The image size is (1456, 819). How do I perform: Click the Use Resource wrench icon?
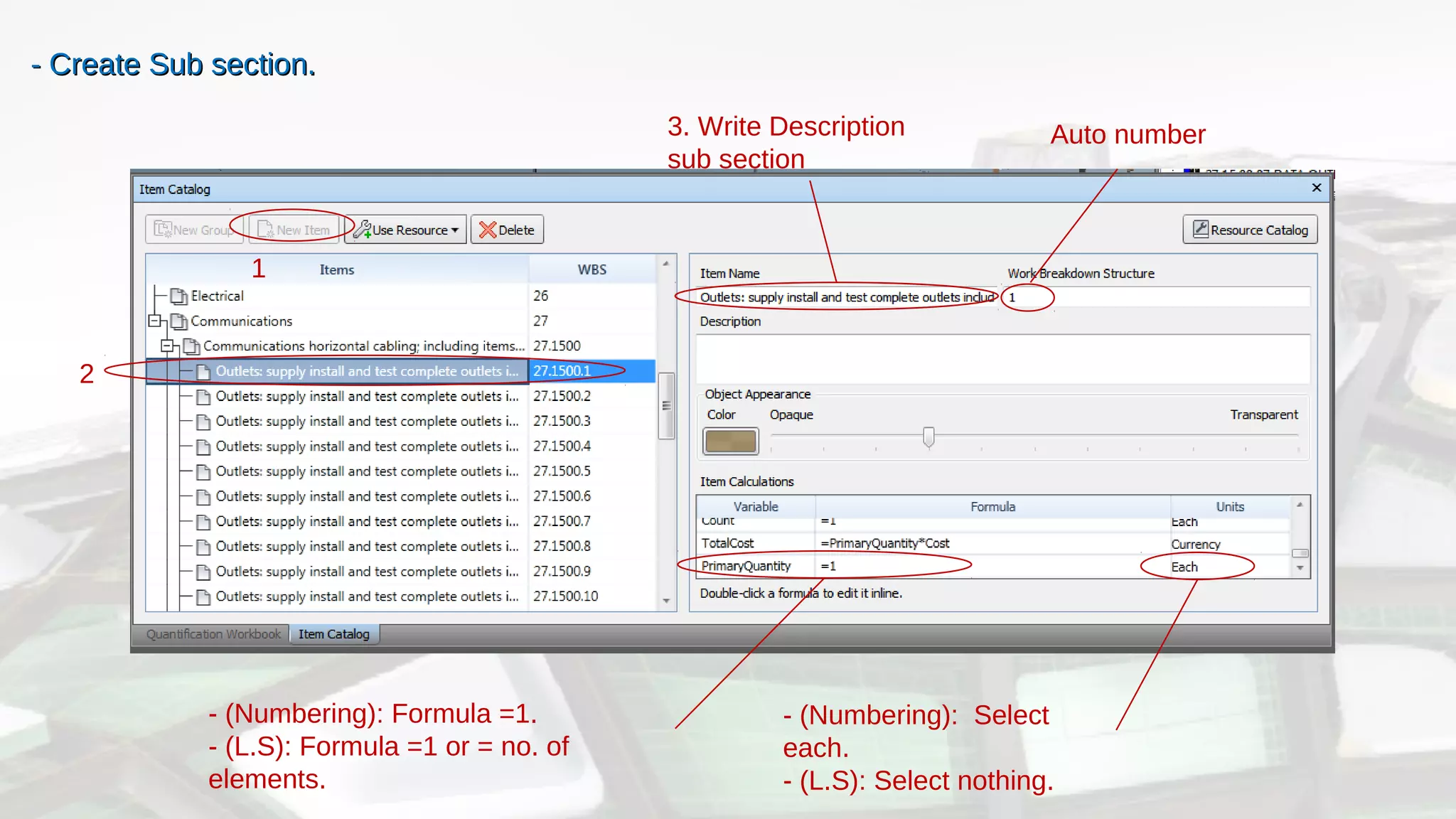363,230
